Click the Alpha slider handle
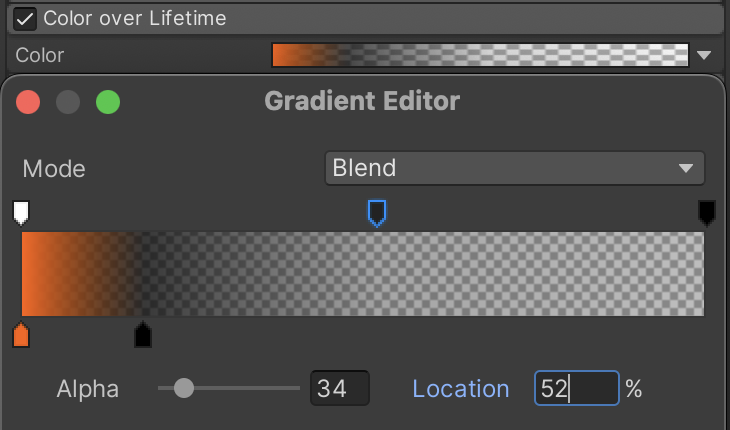Image resolution: width=730 pixels, height=430 pixels. tap(184, 388)
